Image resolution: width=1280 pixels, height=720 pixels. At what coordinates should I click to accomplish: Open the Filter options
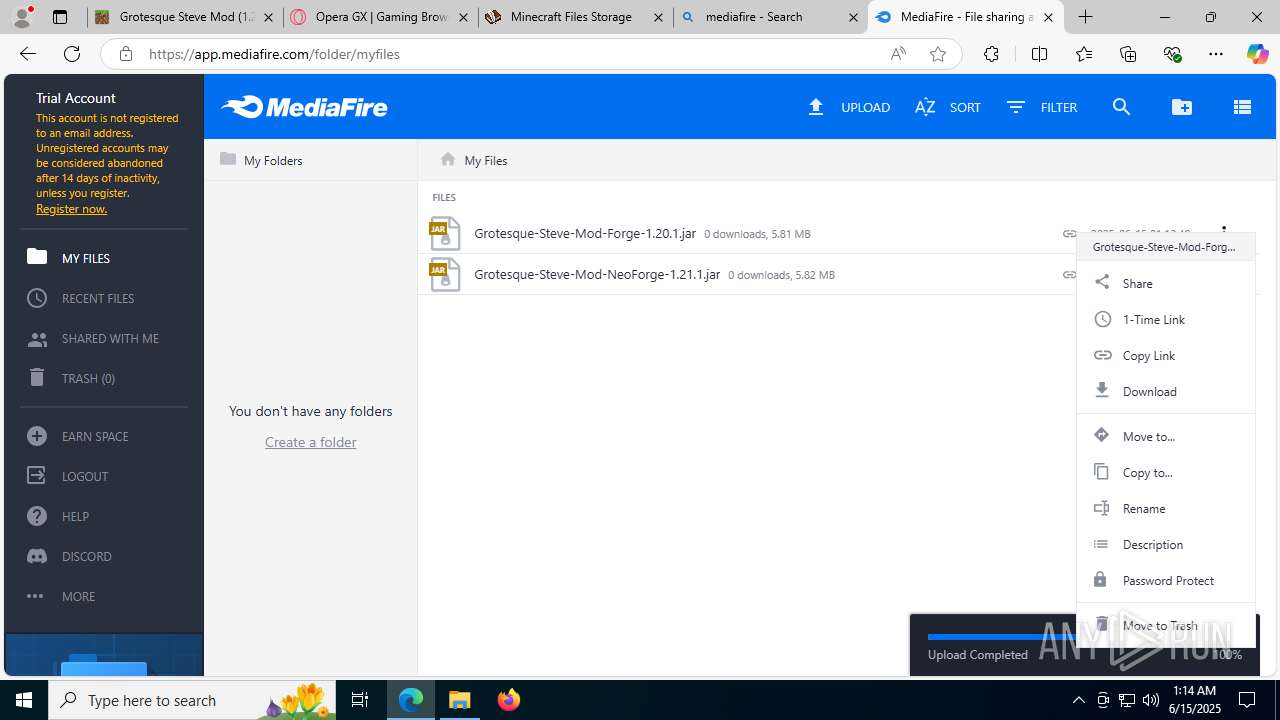(1042, 107)
